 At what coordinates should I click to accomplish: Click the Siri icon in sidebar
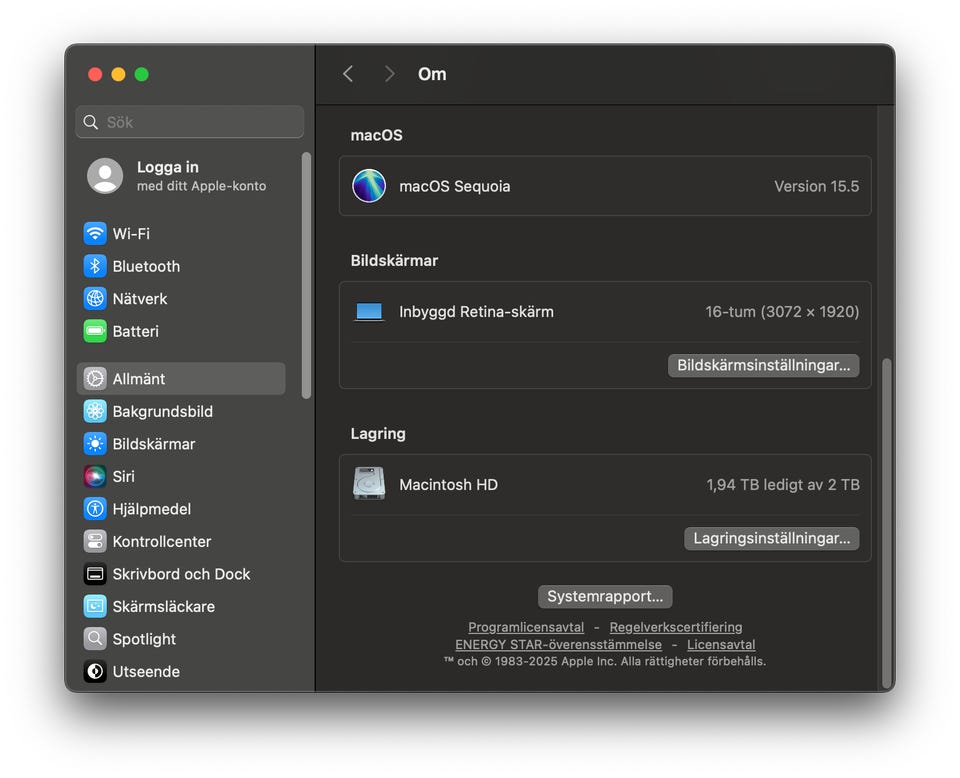coord(95,477)
